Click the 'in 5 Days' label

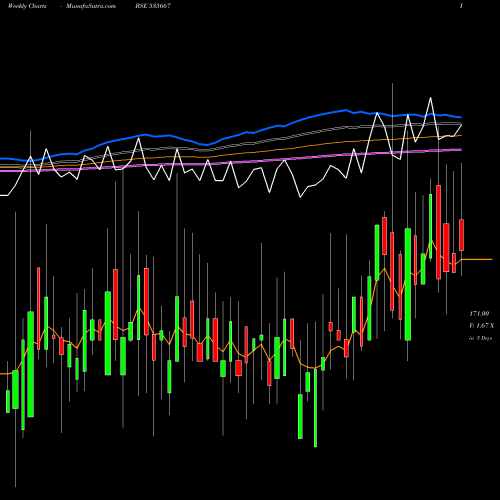480,338
